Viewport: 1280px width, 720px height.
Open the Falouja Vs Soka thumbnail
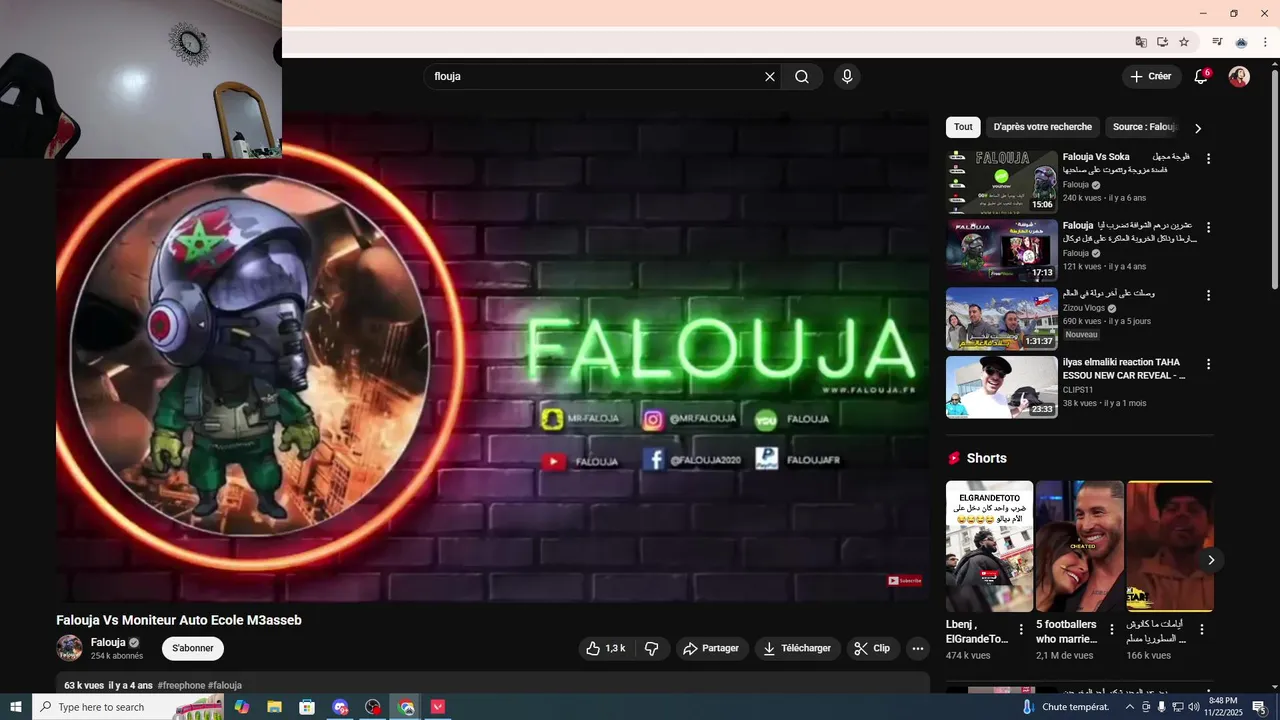point(1002,182)
